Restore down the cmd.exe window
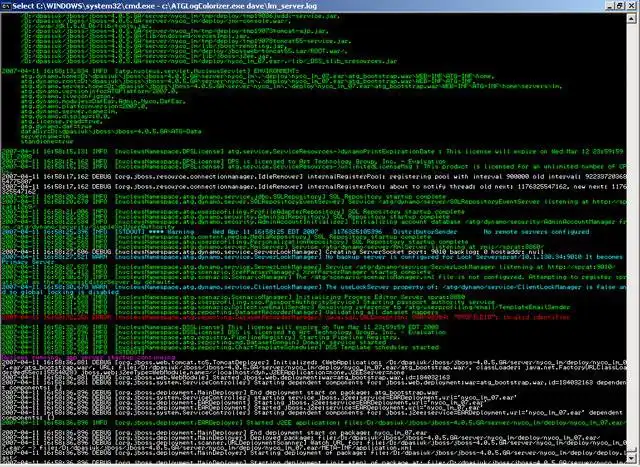Screen dimensions: 640x467 [620, 6]
